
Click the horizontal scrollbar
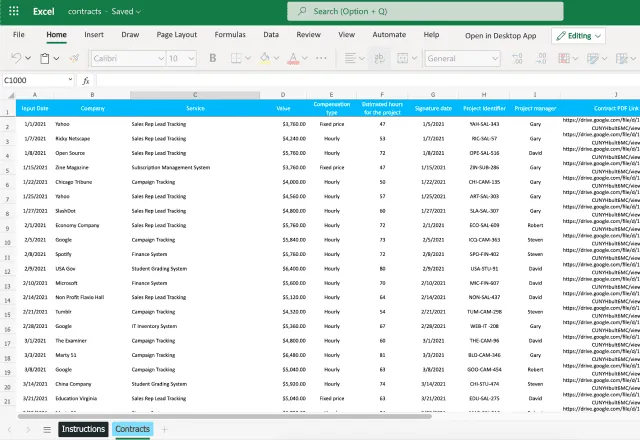pyautogui.click(x=224, y=416)
